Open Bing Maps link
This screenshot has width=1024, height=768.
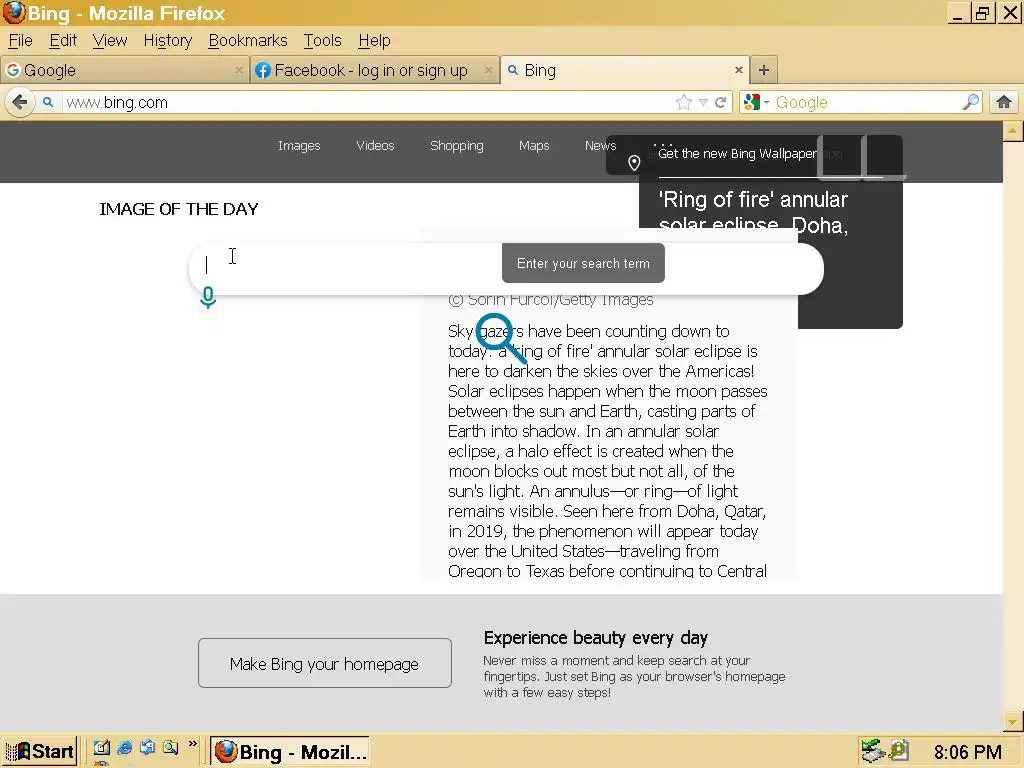point(534,146)
